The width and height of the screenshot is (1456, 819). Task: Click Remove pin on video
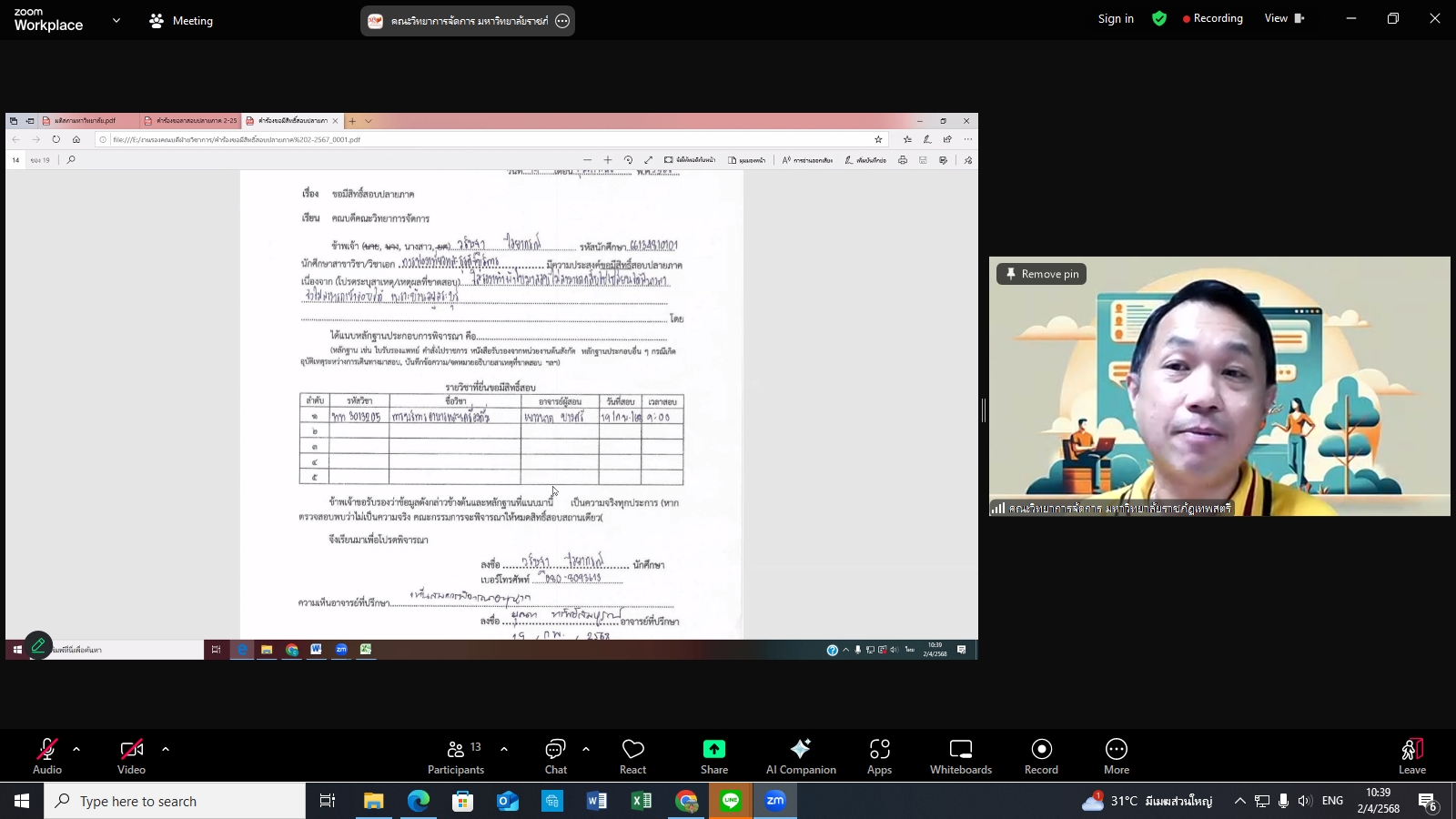coord(1041,274)
